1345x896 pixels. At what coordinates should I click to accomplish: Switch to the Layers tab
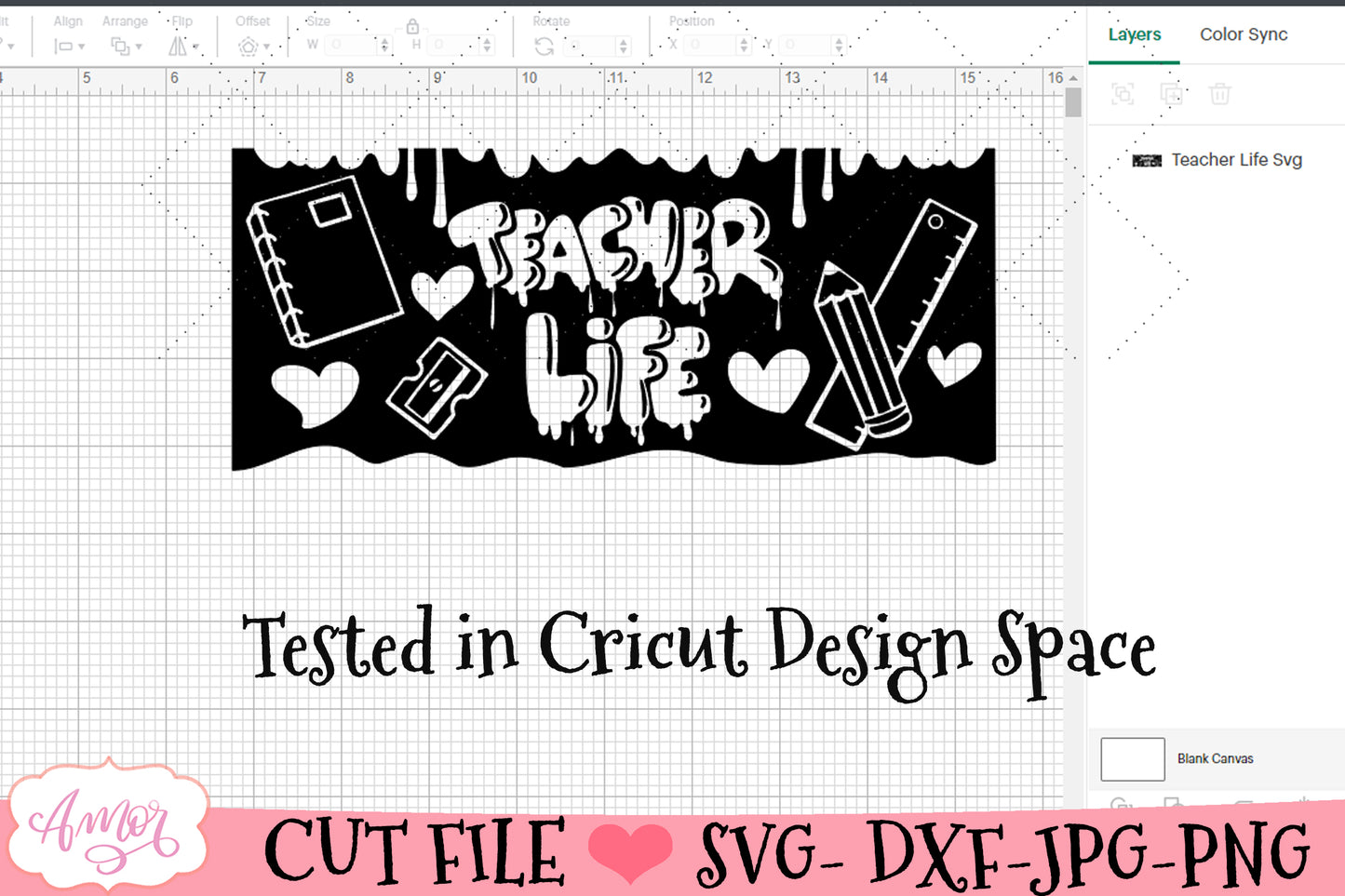click(x=1134, y=34)
